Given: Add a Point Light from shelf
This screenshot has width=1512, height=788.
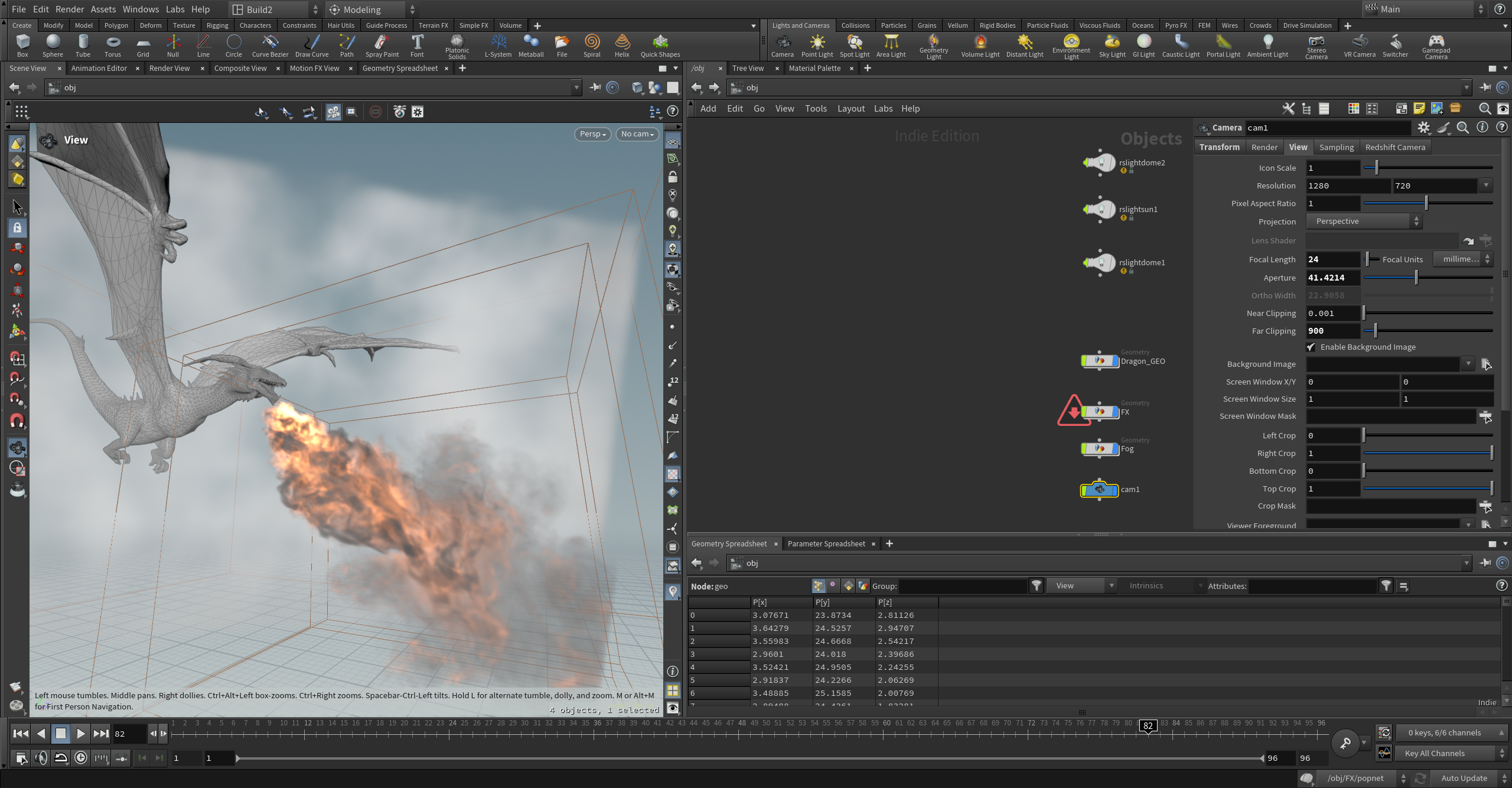Looking at the screenshot, I should [817, 45].
